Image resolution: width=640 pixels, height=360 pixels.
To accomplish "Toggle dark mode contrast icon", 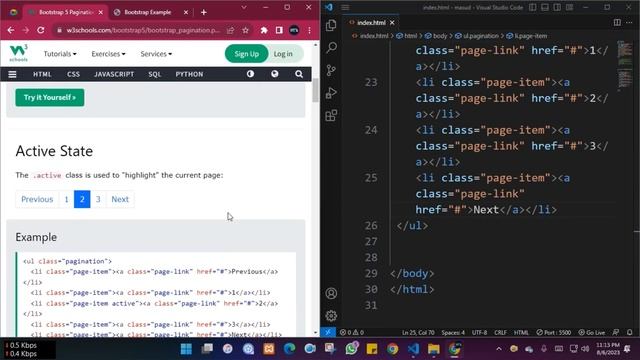I will pos(250,74).
